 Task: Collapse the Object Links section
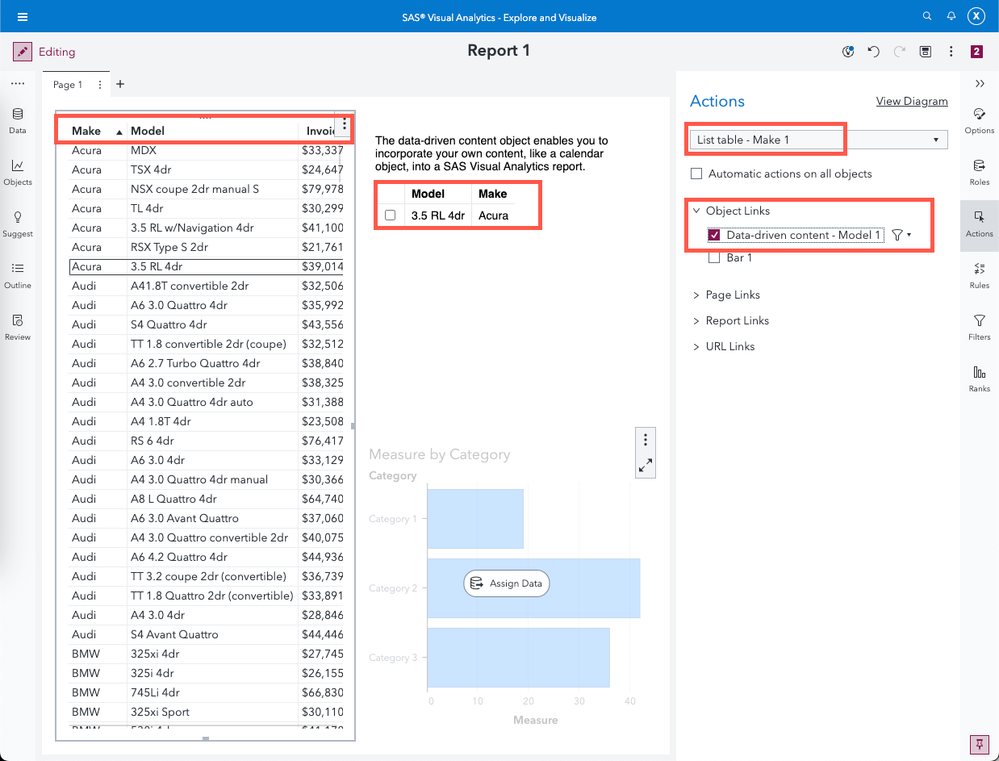click(696, 211)
